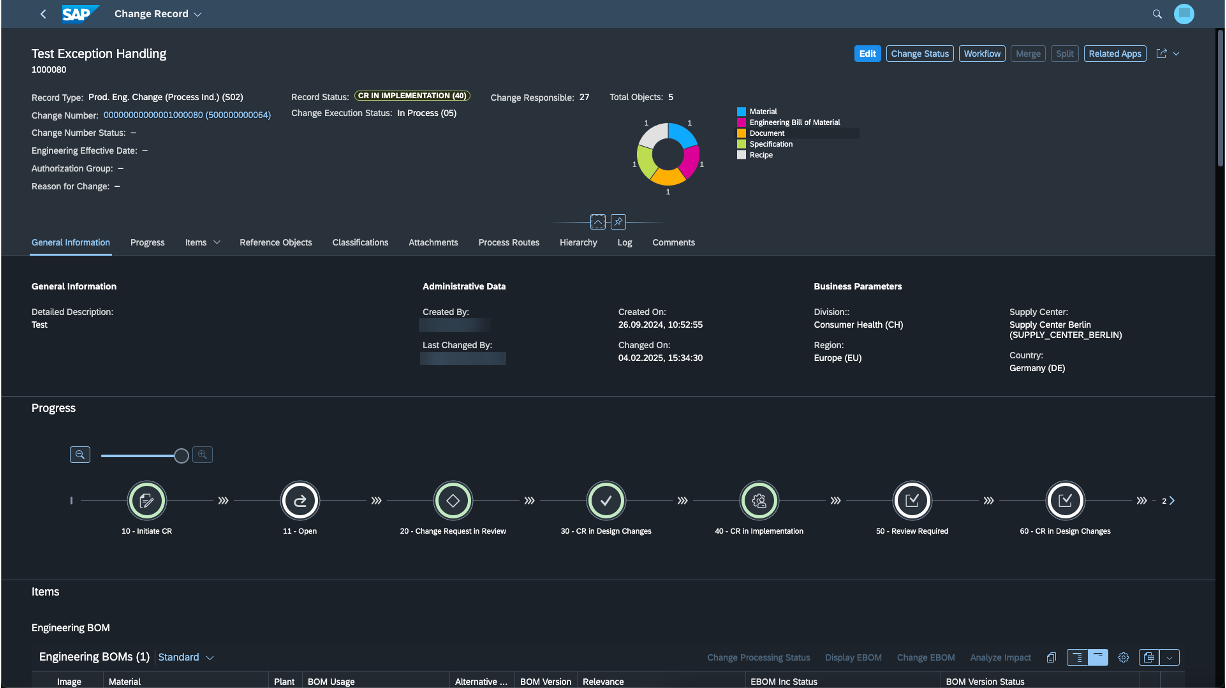The height and width of the screenshot is (688, 1226).
Task: Click Change Processing Status
Action: coord(758,658)
